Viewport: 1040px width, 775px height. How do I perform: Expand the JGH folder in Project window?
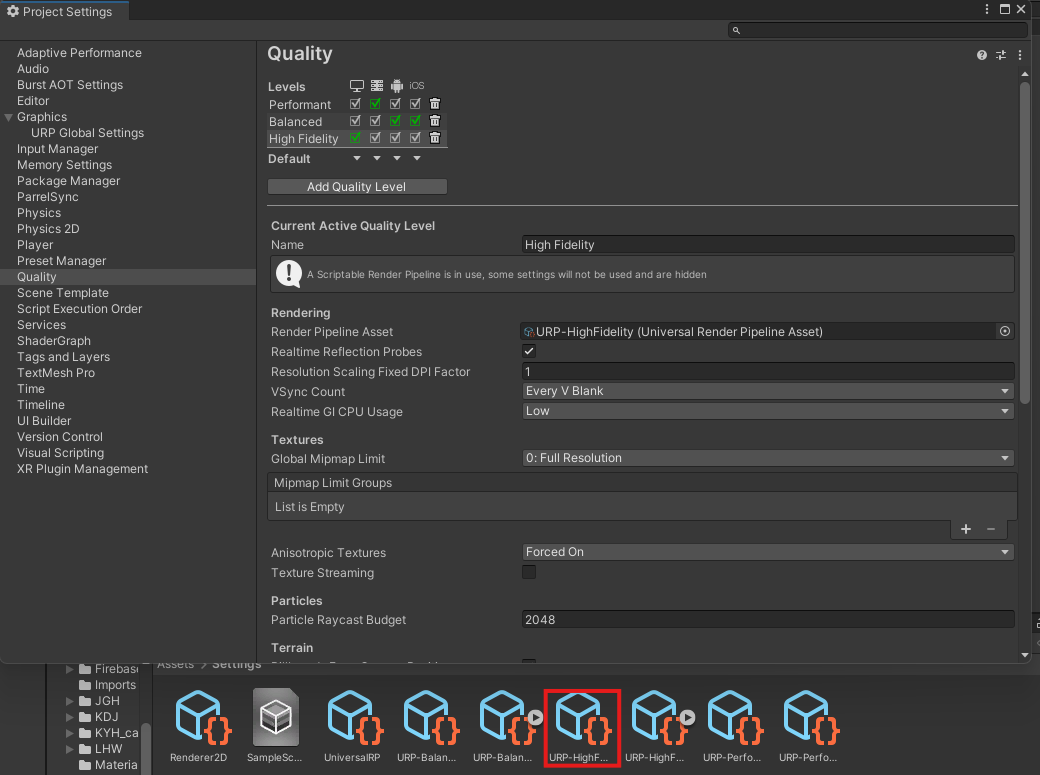(x=70, y=701)
